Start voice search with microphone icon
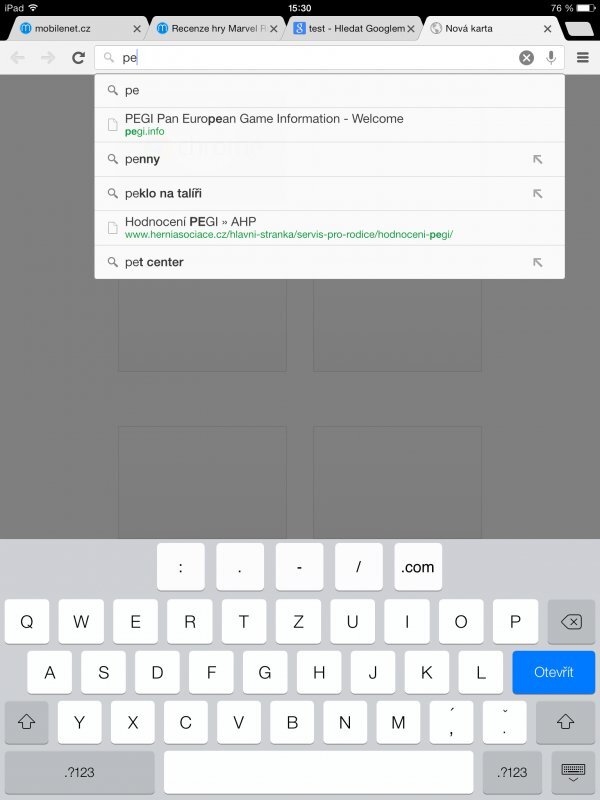Viewport: 600px width, 800px height. (551, 58)
